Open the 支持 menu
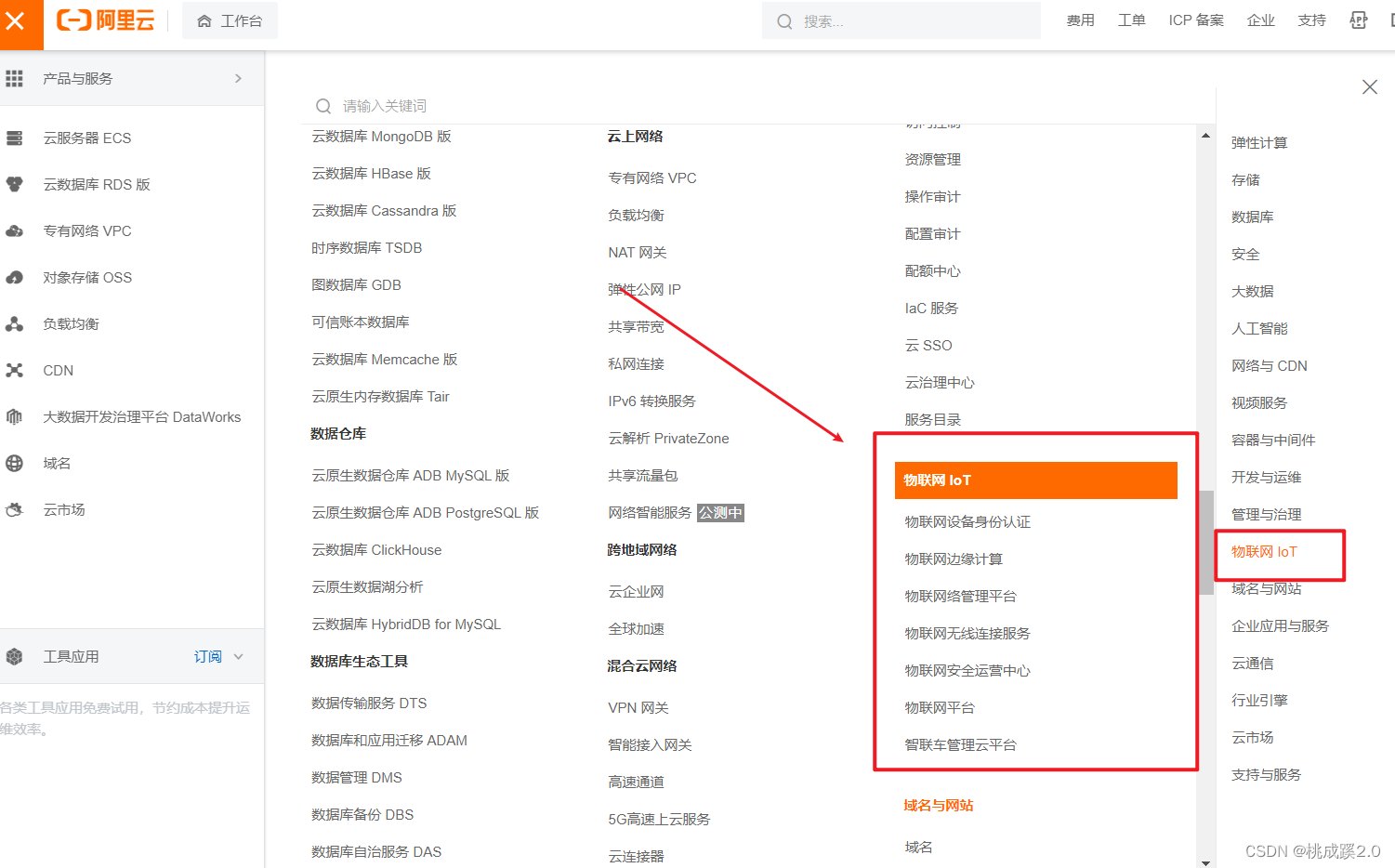1395x868 pixels. point(1311,20)
